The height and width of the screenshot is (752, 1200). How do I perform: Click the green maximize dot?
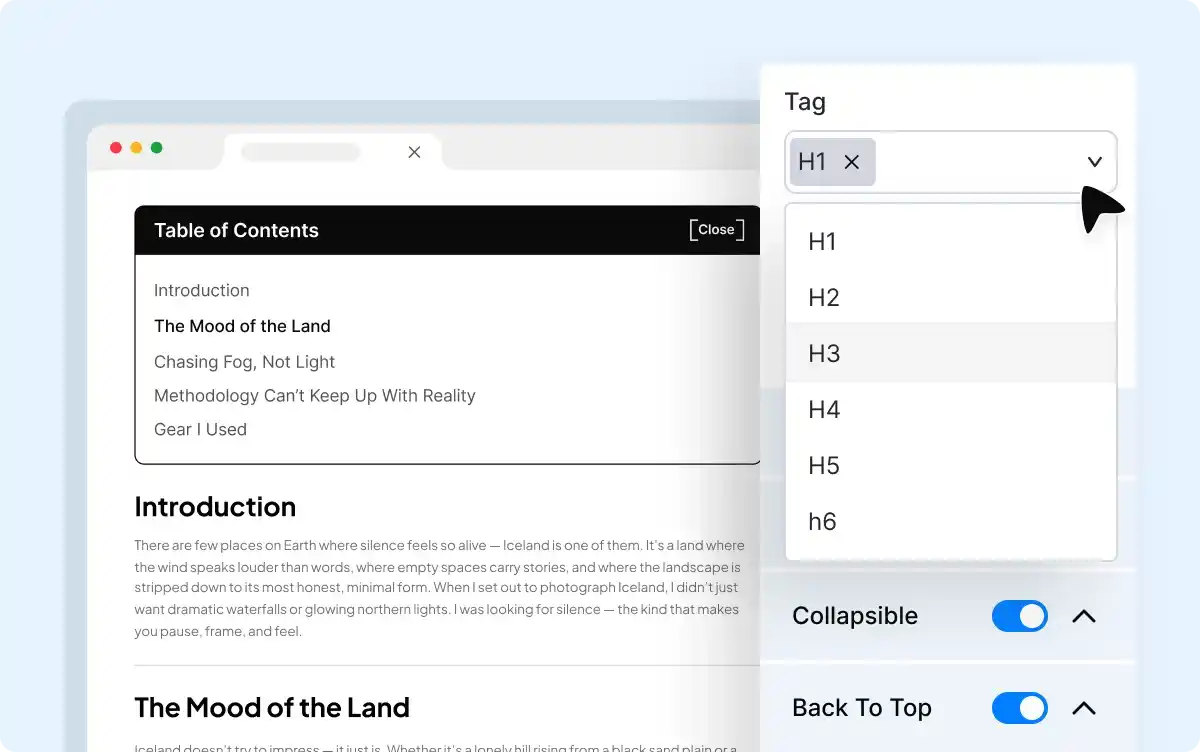click(x=156, y=148)
